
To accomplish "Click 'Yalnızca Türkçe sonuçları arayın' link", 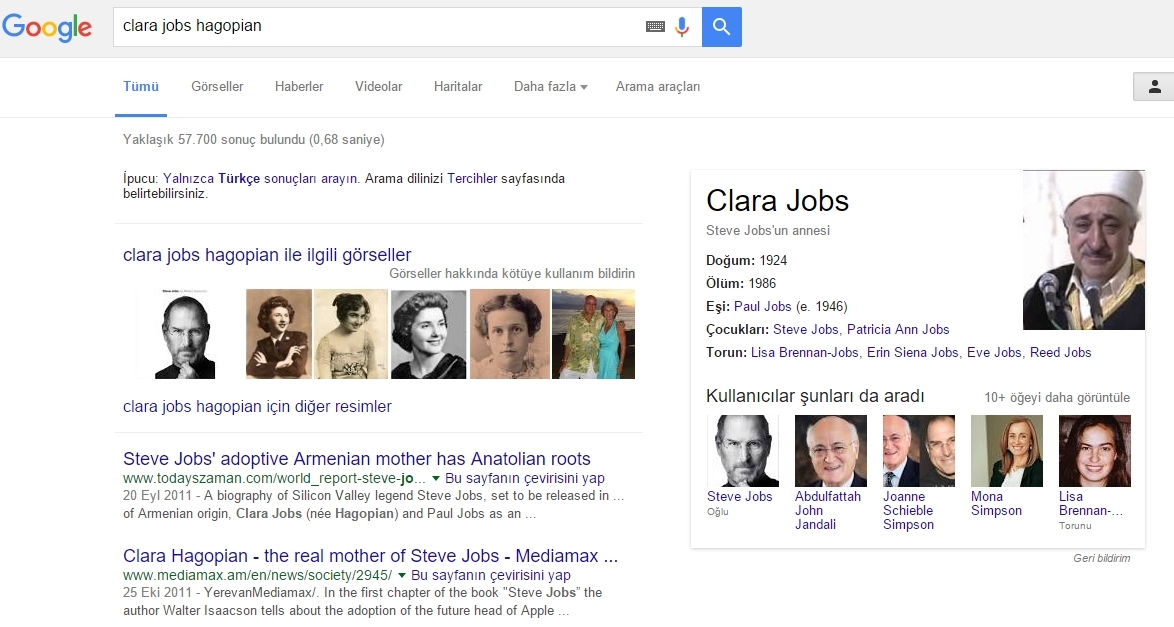I will tap(261, 178).
